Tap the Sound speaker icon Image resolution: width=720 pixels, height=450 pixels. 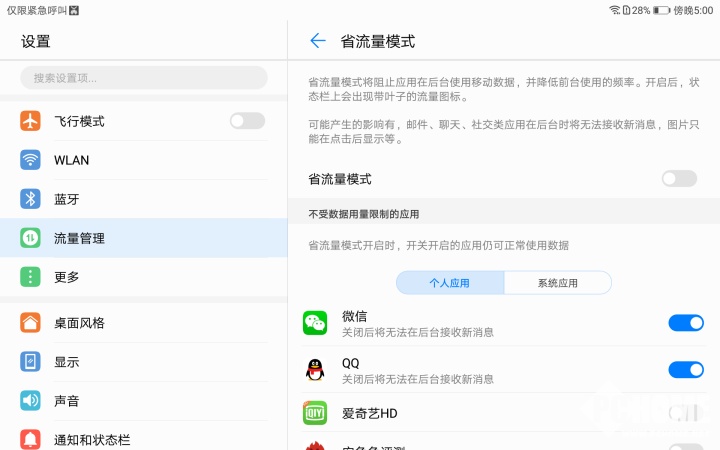click(30, 401)
